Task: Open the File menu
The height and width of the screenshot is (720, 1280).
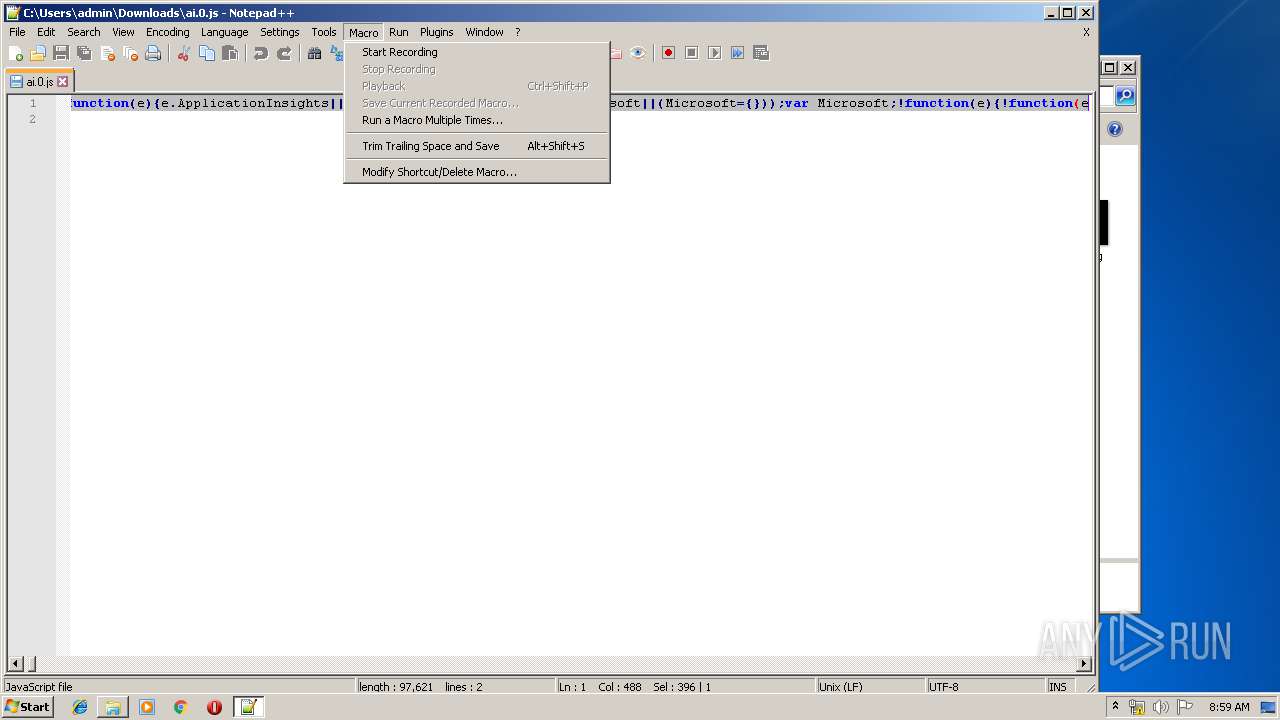Action: (x=17, y=32)
